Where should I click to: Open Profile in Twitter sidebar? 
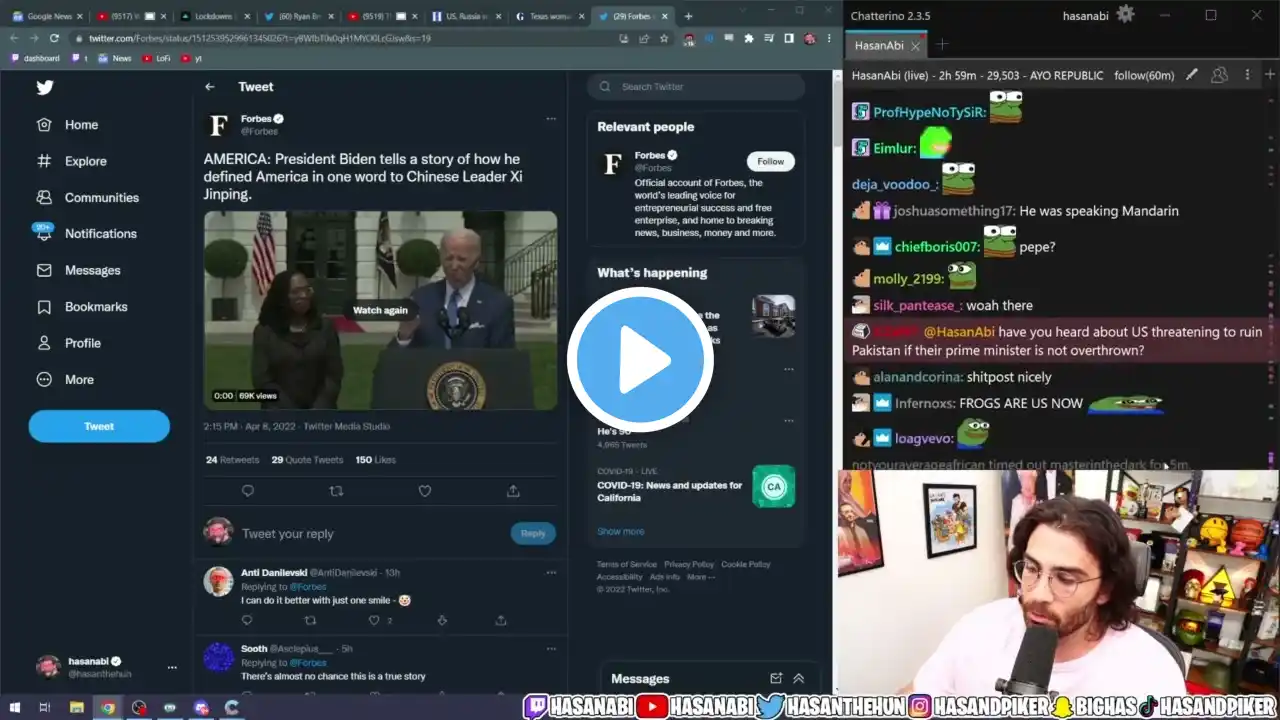(68, 343)
